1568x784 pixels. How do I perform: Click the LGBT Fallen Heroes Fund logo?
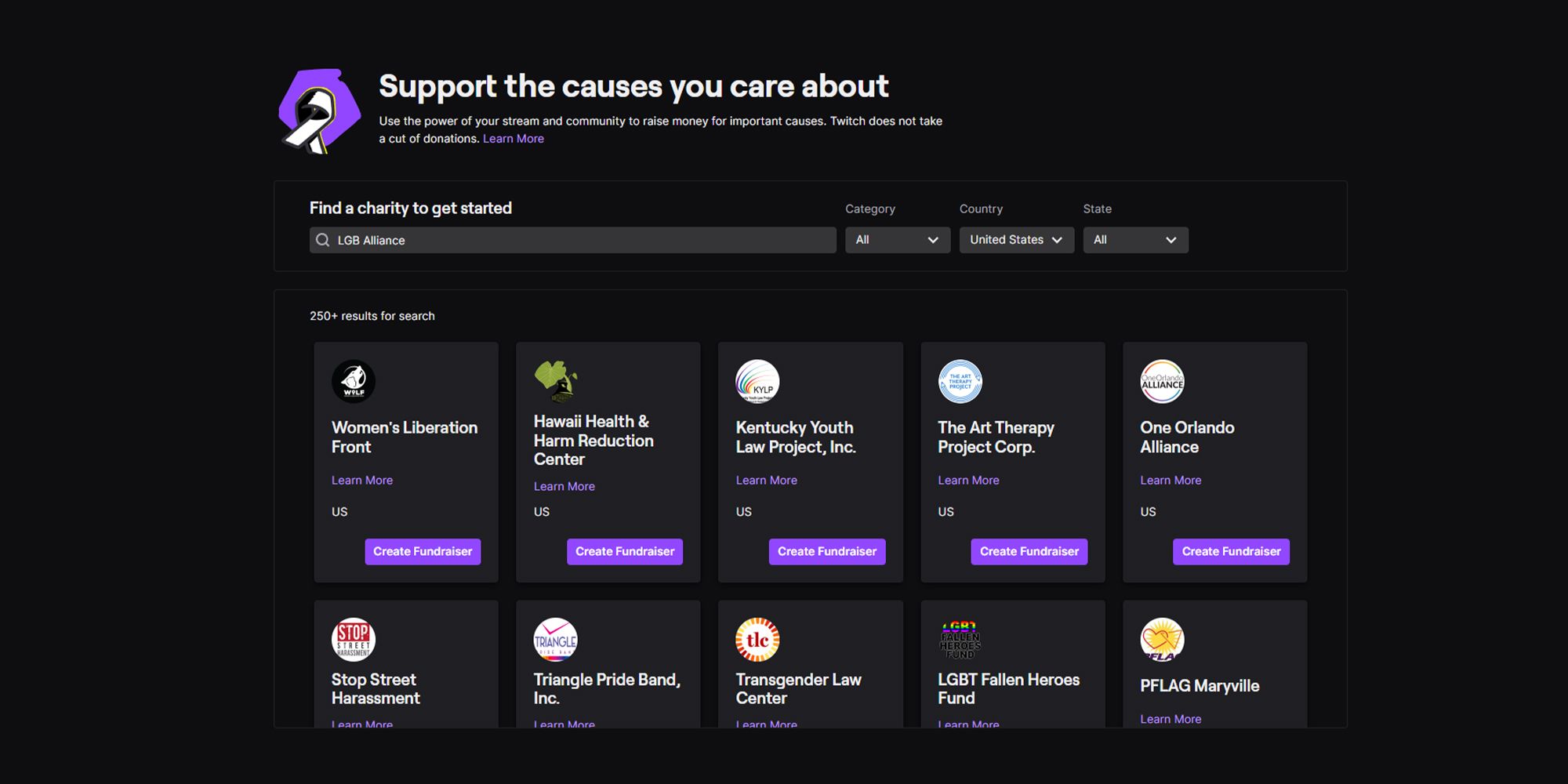[960, 640]
